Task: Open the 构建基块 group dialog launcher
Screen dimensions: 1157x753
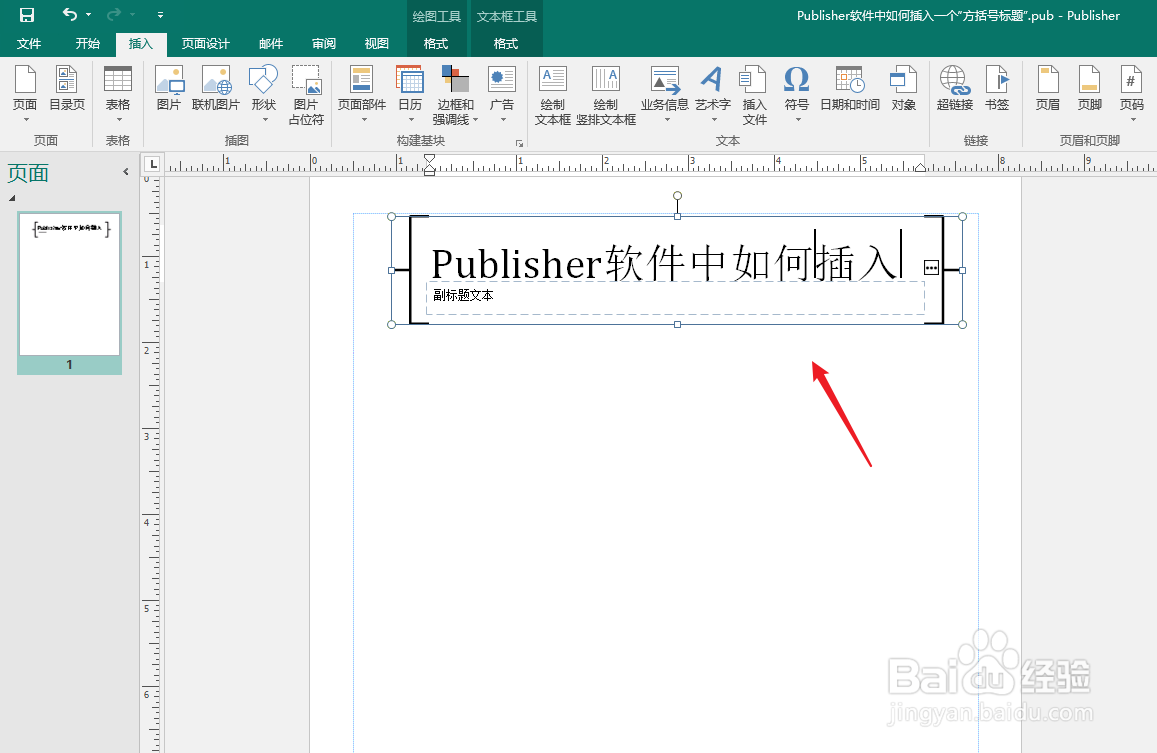Action: [x=519, y=143]
